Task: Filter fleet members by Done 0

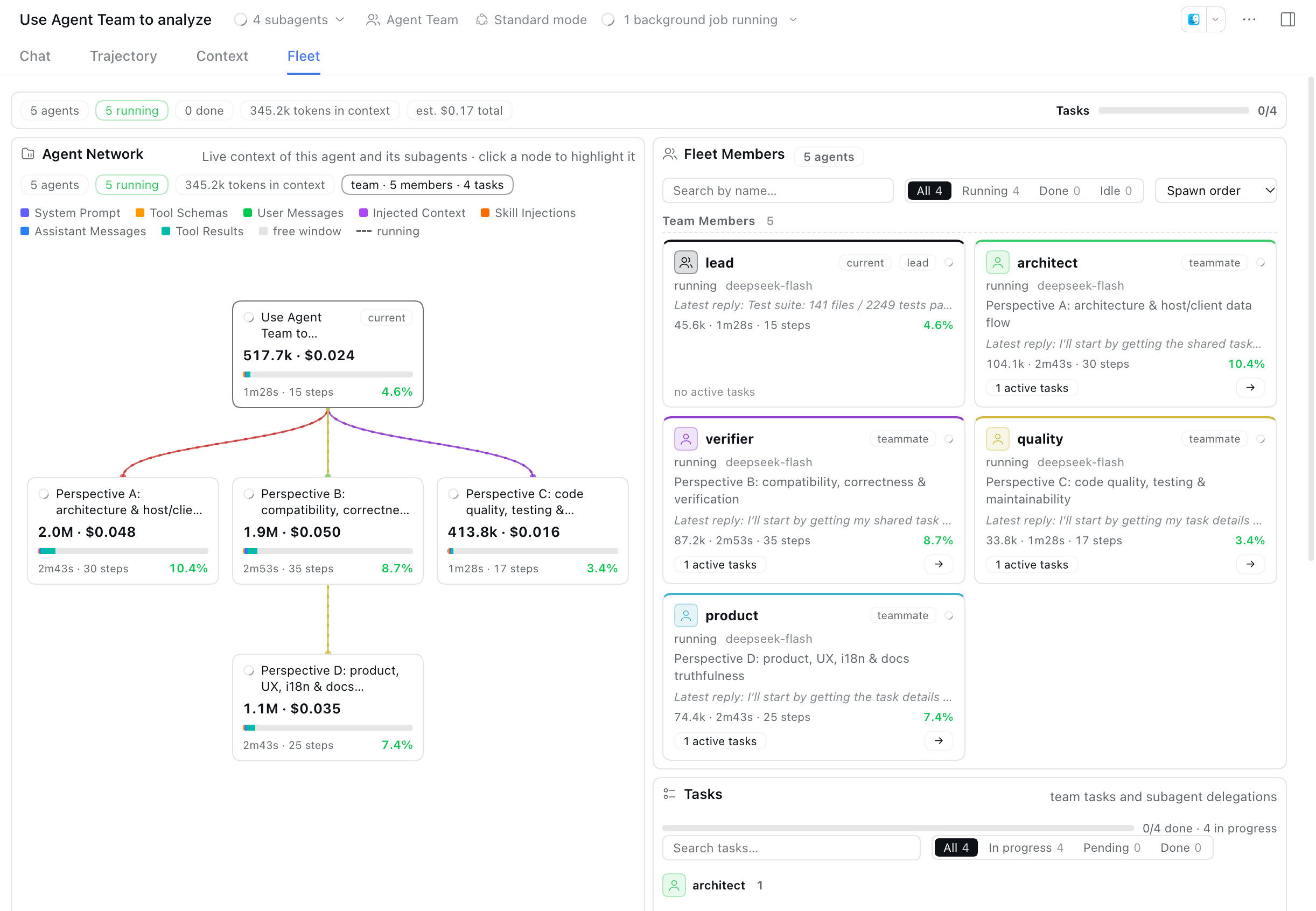Action: (x=1059, y=191)
